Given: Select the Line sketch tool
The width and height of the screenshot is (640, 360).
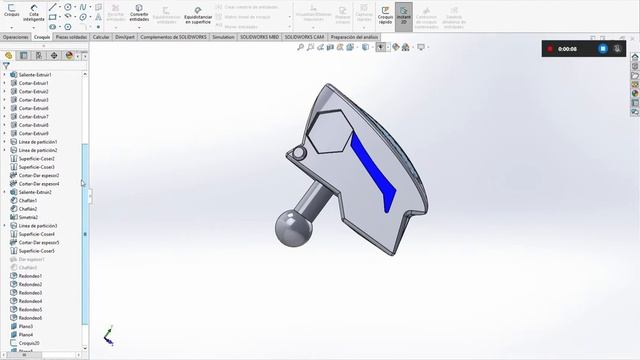Looking at the screenshot, I should click(53, 7).
